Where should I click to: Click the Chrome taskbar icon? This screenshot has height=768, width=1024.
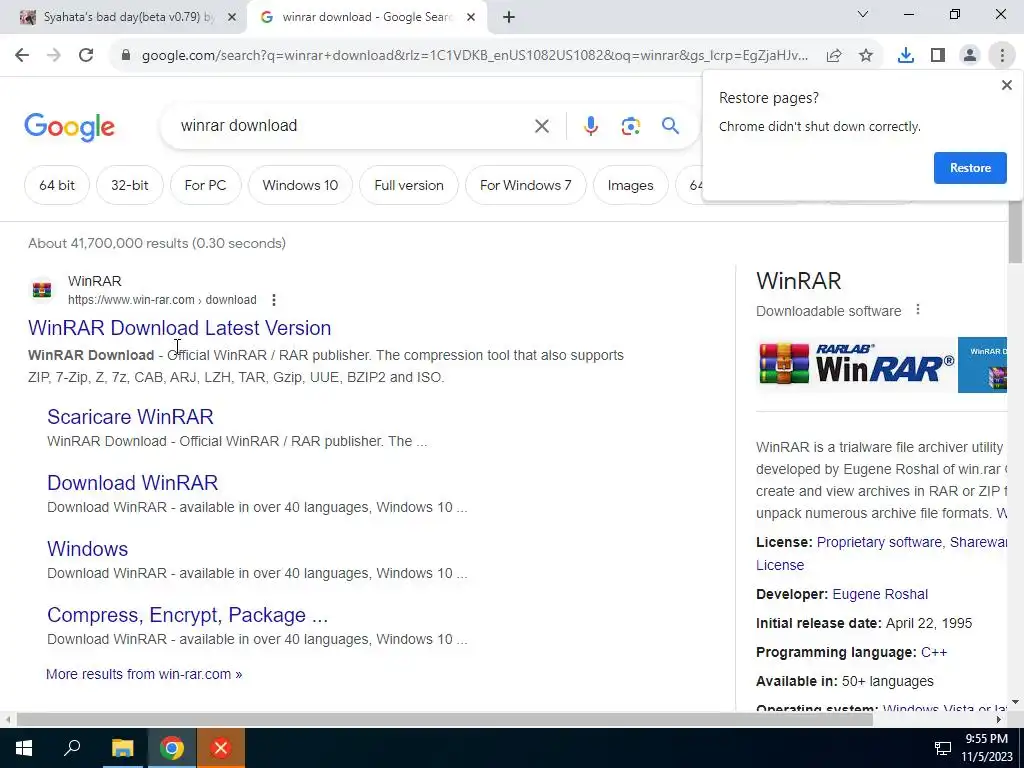coord(172,748)
